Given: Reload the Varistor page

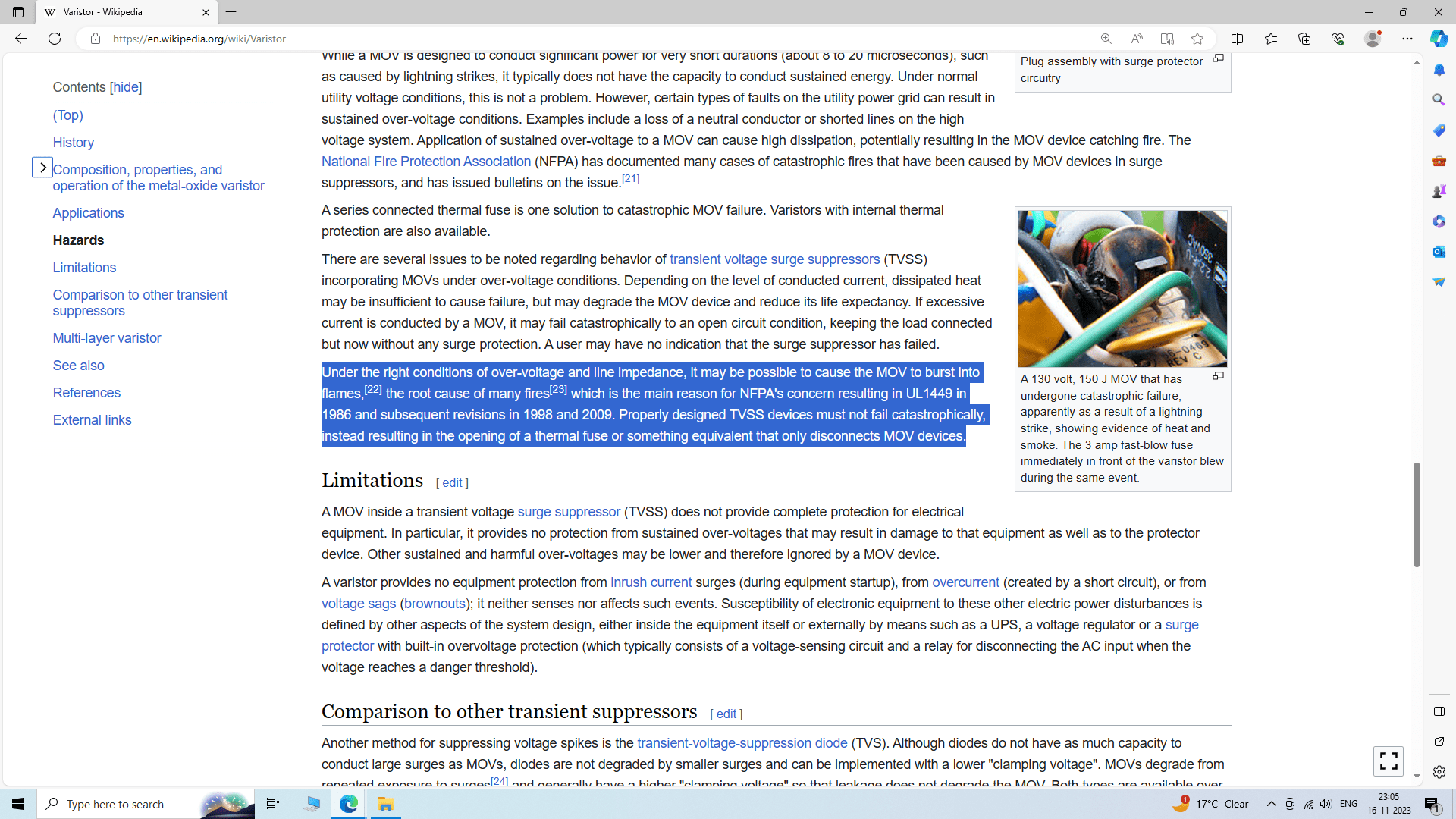Looking at the screenshot, I should (55, 39).
